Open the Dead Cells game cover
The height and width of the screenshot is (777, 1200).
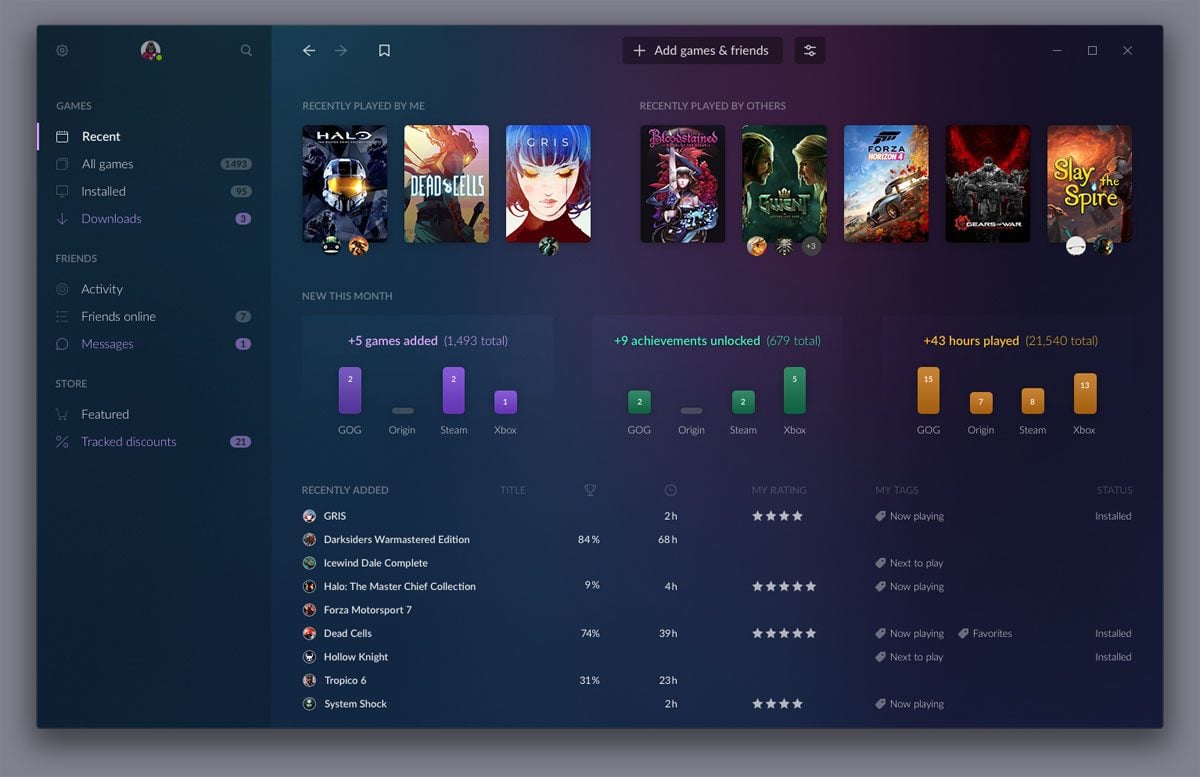(447, 184)
